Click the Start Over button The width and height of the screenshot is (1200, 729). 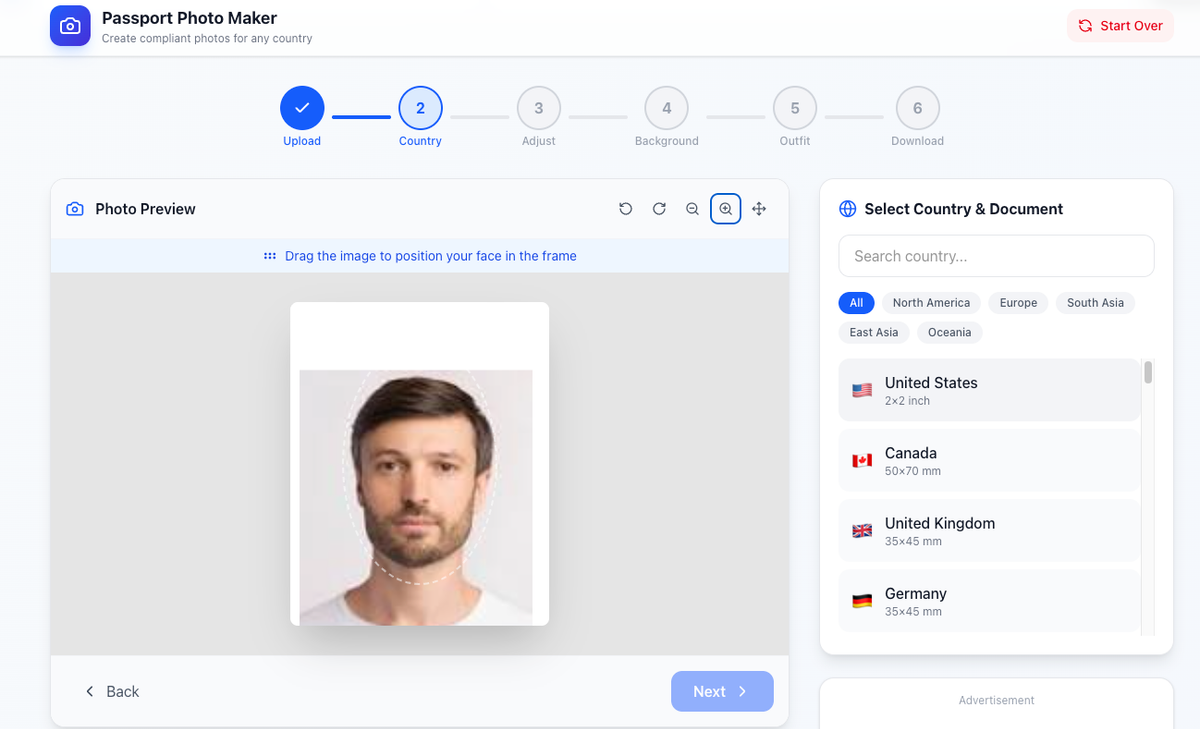click(1120, 26)
